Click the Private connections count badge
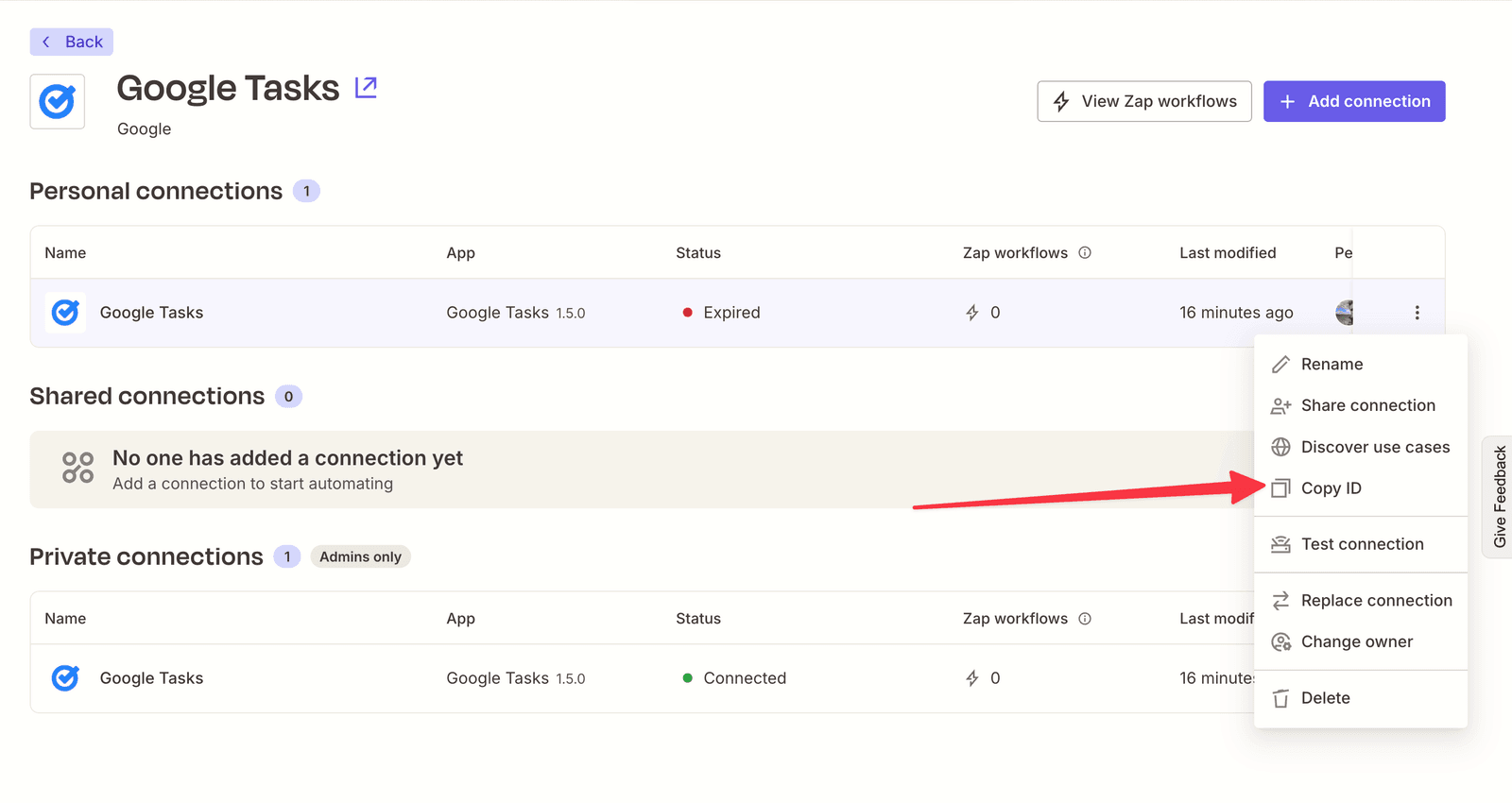 tap(287, 556)
